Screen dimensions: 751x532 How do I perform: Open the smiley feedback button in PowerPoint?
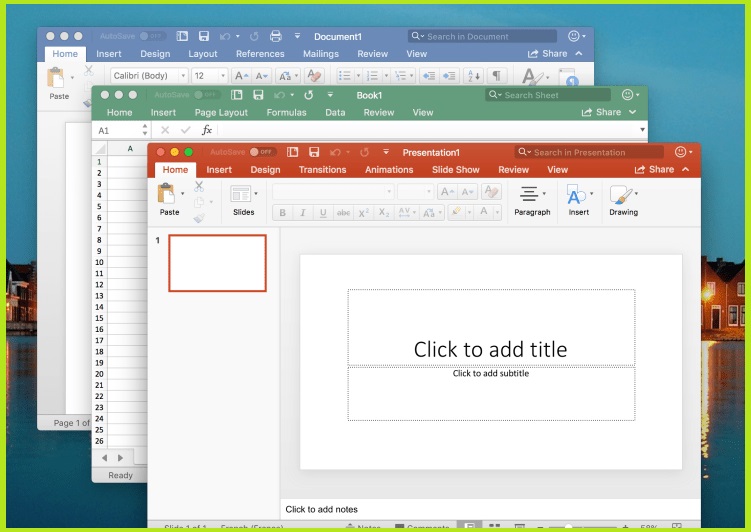pos(683,152)
